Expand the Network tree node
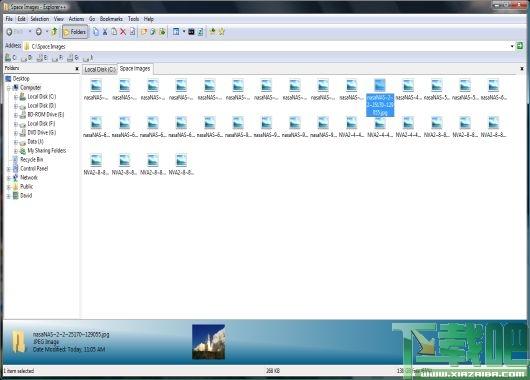 pos(8,177)
